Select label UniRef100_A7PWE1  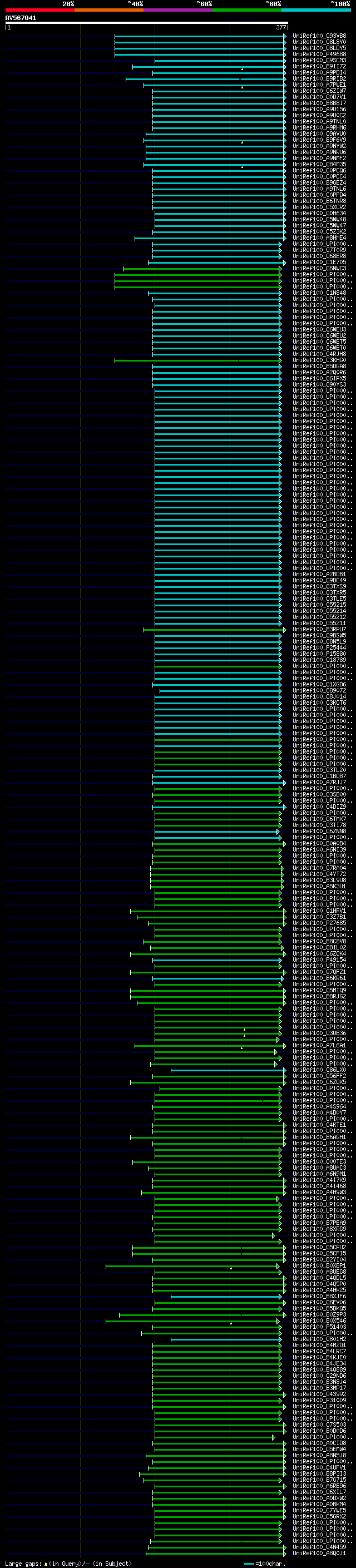[319, 85]
